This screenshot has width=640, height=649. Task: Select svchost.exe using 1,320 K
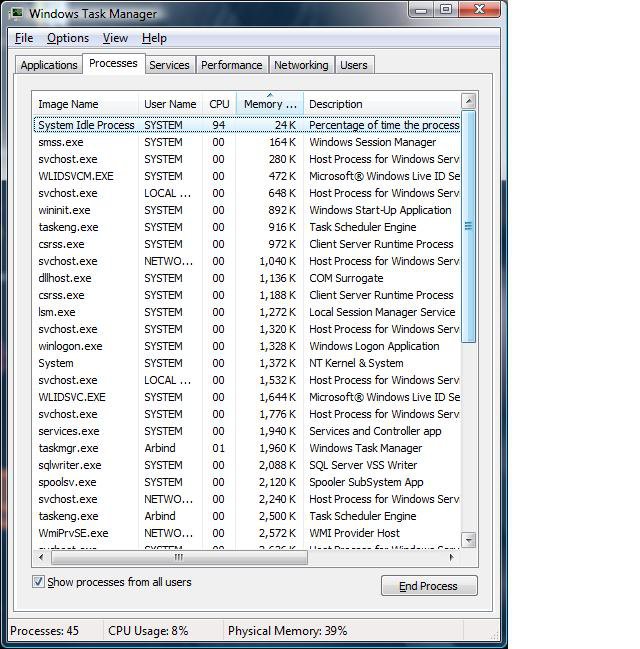(x=247, y=329)
